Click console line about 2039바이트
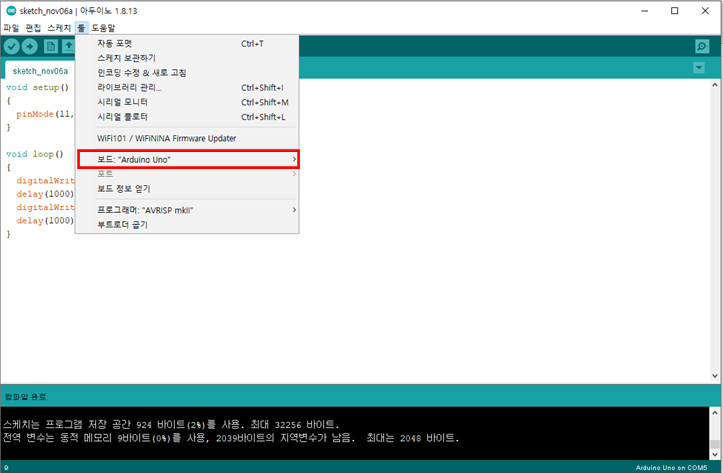This screenshot has width=723, height=473. [231, 438]
